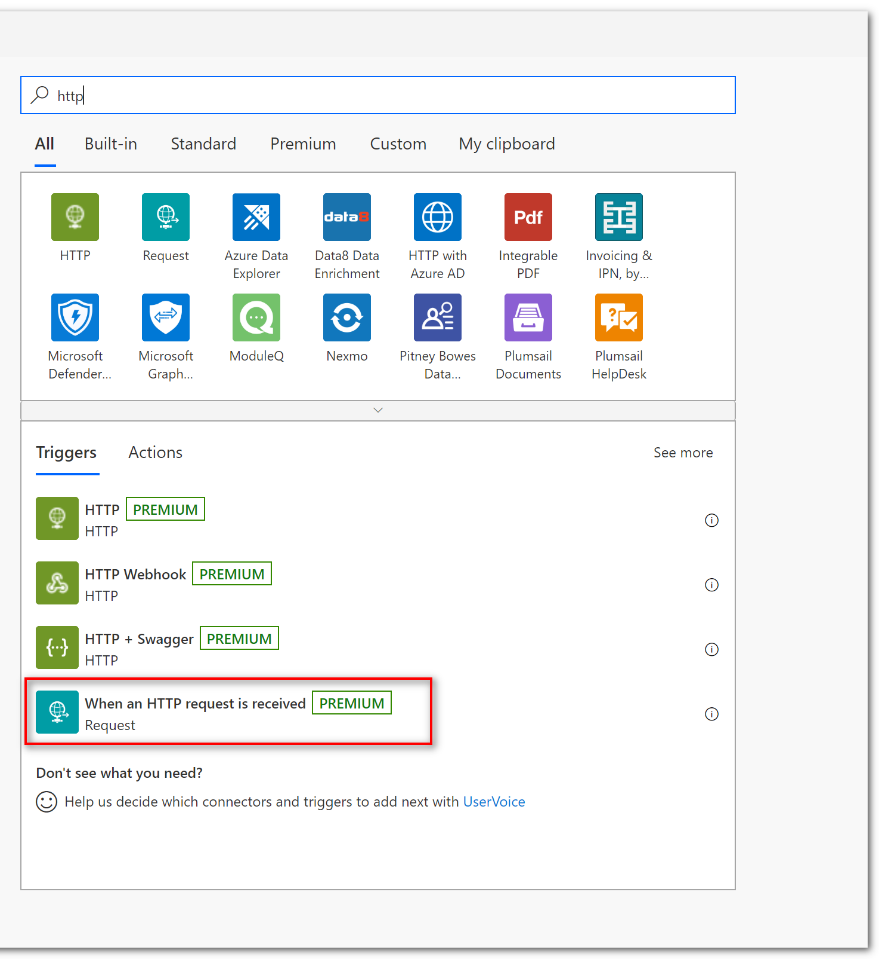Switch to the Built-in tab
Image resolution: width=879 pixels, height=959 pixels.
click(111, 144)
